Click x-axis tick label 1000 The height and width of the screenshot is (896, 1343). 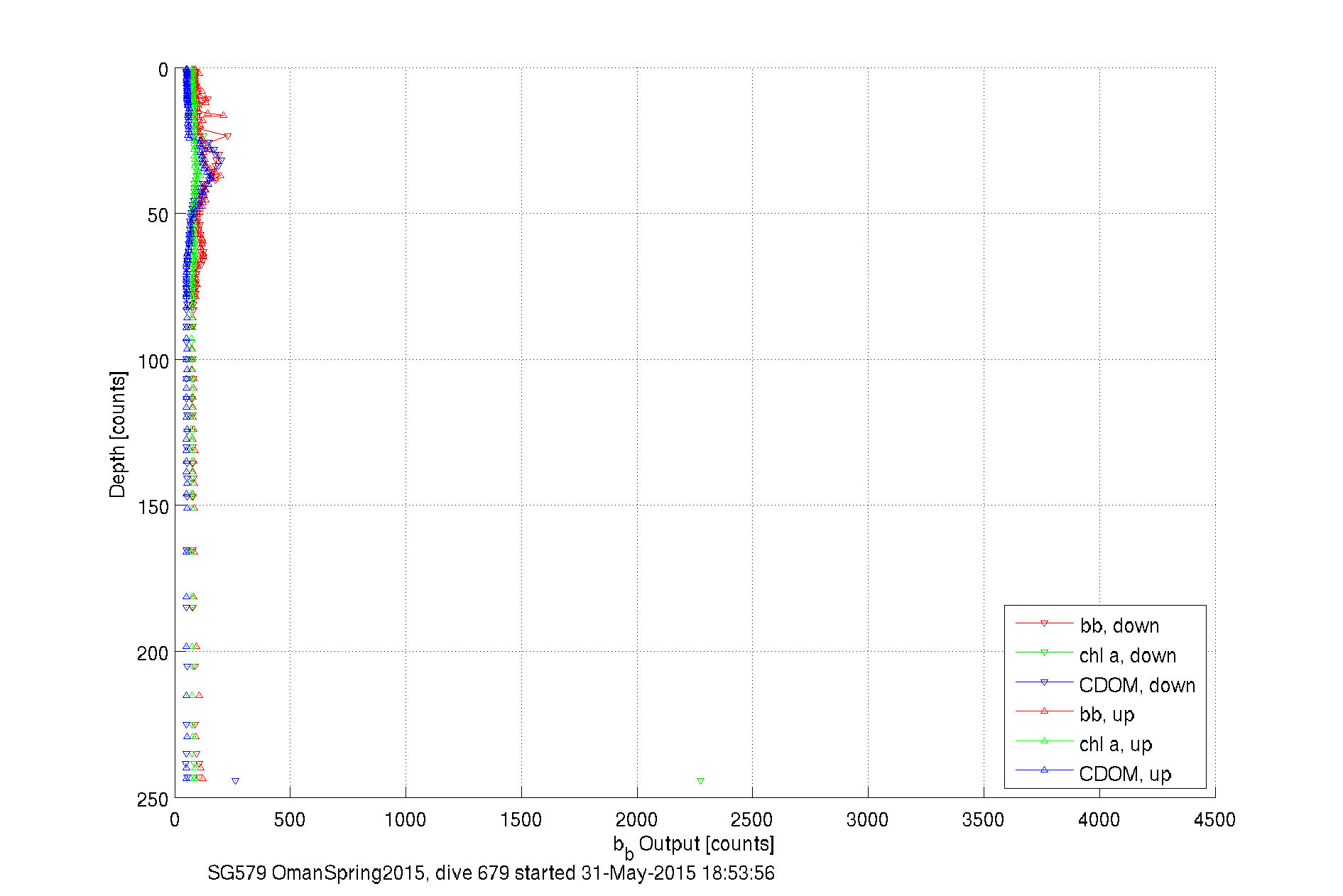(405, 820)
